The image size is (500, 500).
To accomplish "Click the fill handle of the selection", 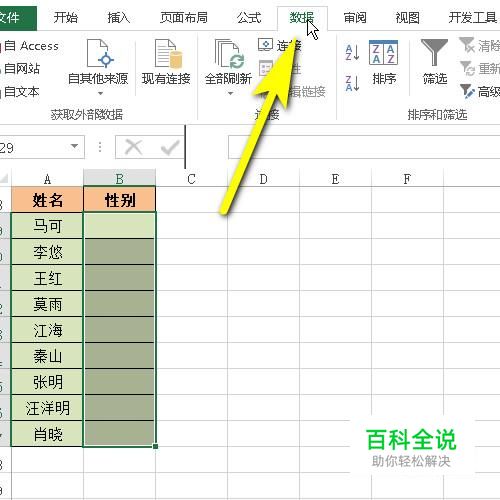I will [155, 446].
